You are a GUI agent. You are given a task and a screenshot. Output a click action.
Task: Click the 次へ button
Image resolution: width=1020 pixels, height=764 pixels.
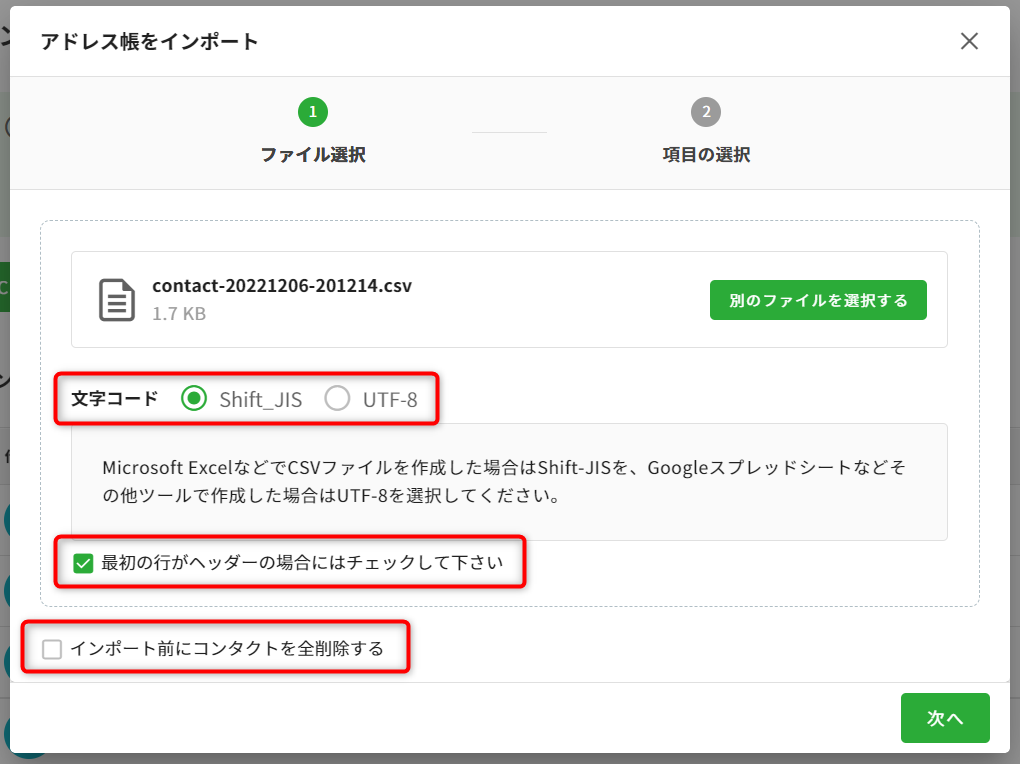[944, 718]
